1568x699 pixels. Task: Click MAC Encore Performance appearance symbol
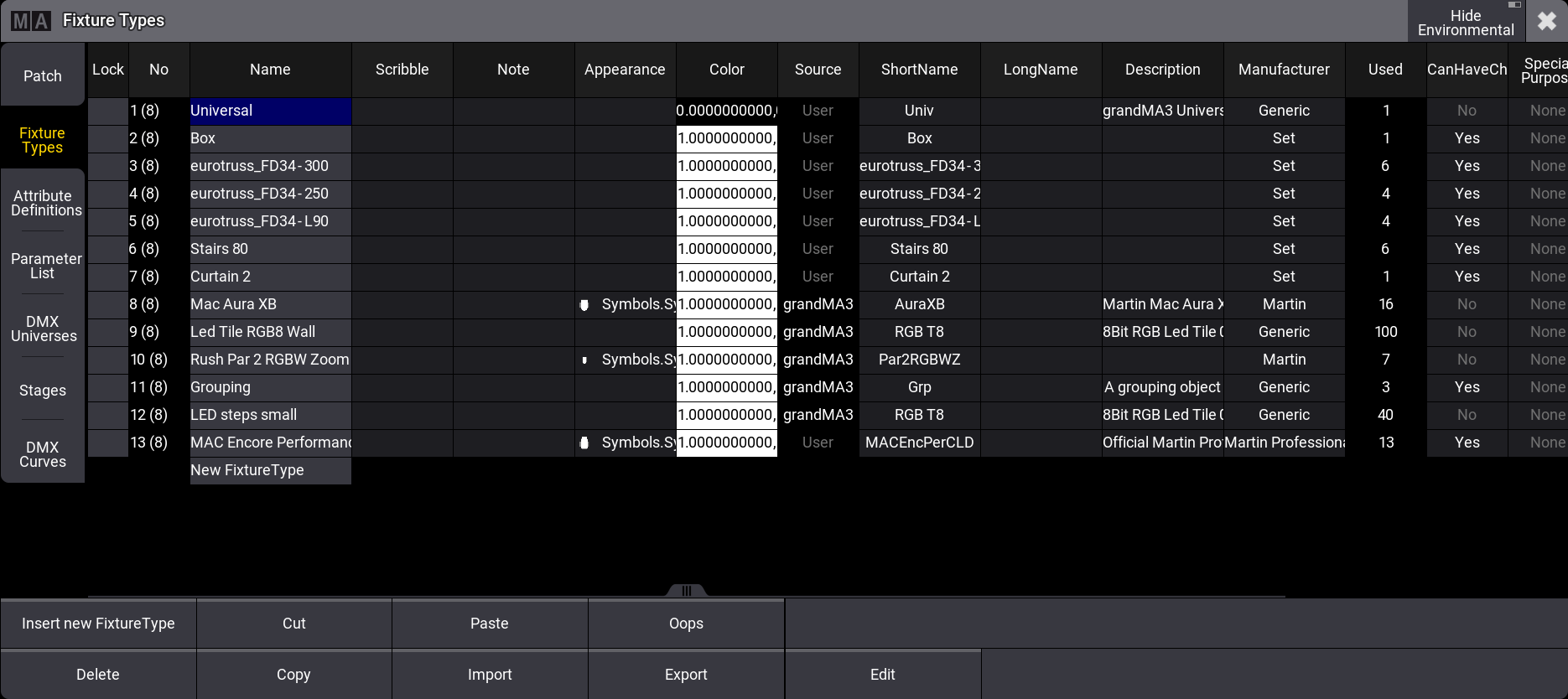[x=584, y=443]
